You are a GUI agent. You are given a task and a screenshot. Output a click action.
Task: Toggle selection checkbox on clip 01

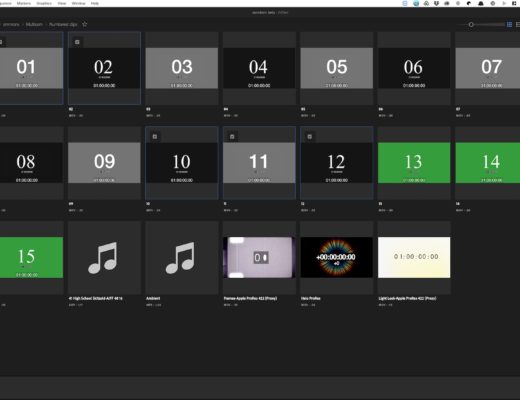pyautogui.click(x=1, y=42)
